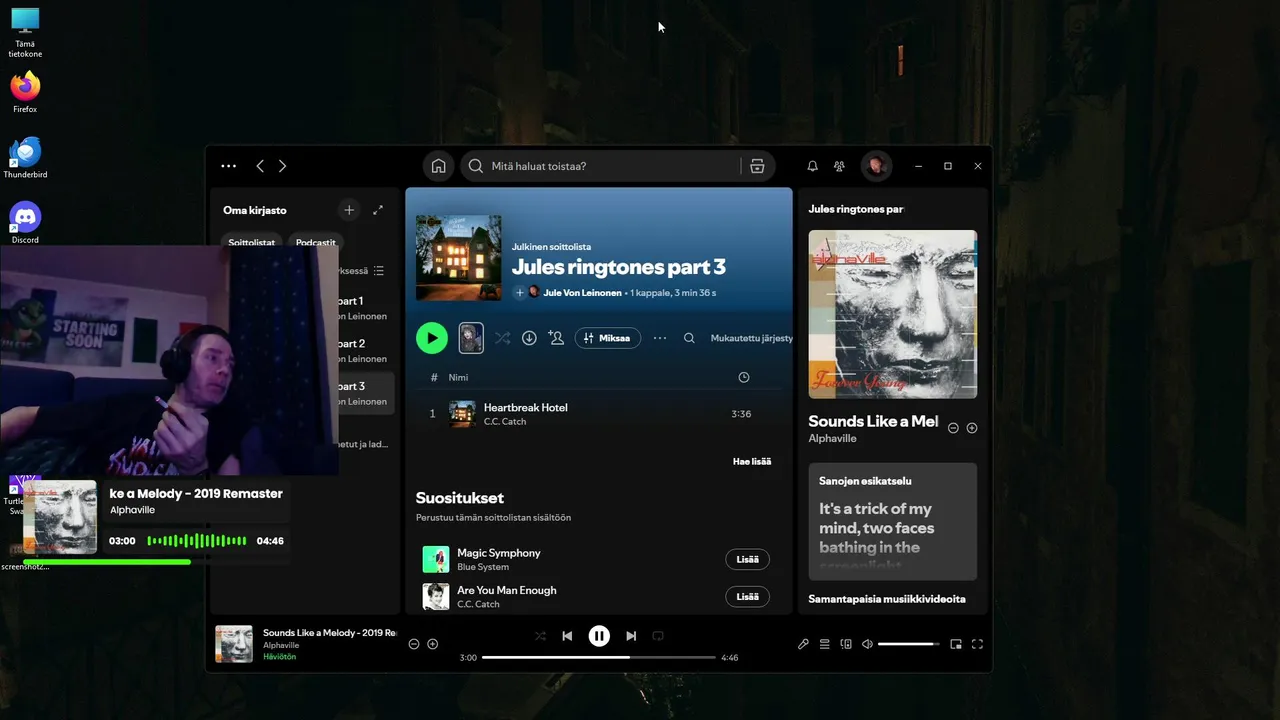Expand the Oma kirjasto library panel
The width and height of the screenshot is (1280, 720).
pos(378,210)
